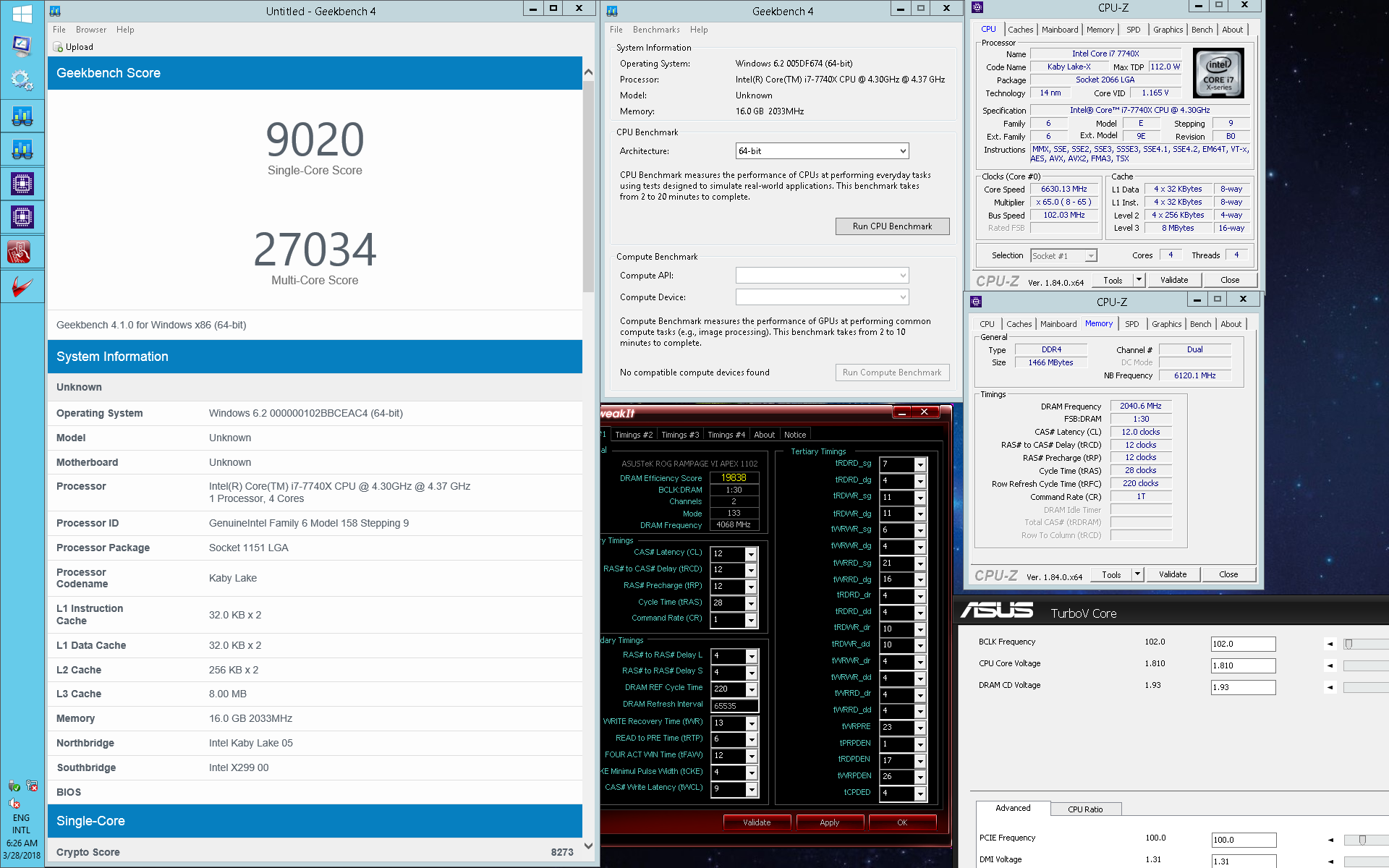Switch to Caches tab in top CPU-Z

tap(1020, 30)
